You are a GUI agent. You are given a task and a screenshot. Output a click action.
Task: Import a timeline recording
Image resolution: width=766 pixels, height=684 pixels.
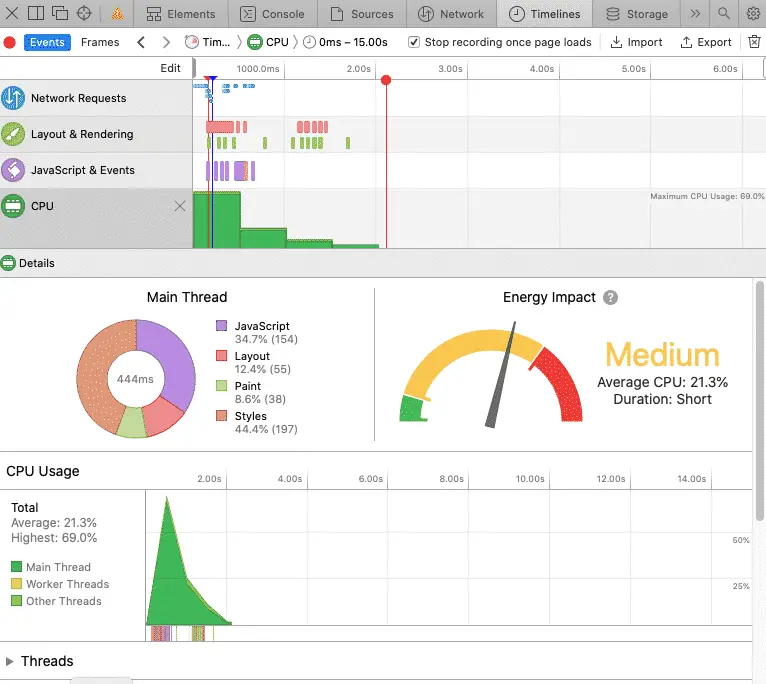point(637,43)
